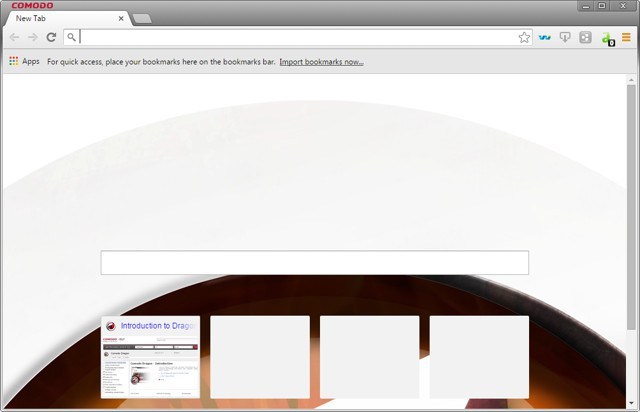The image size is (640, 412).
Task: Open a new tab with the tab button
Action: click(x=142, y=19)
